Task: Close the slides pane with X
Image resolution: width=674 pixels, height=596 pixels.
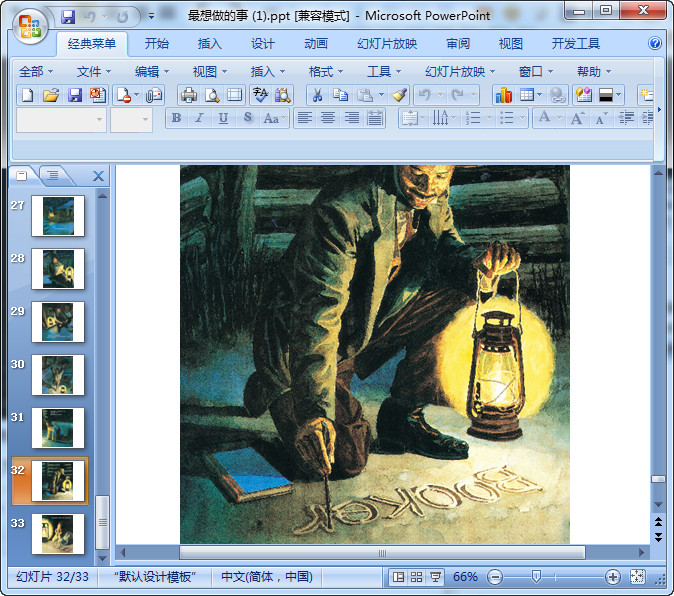Action: [98, 176]
